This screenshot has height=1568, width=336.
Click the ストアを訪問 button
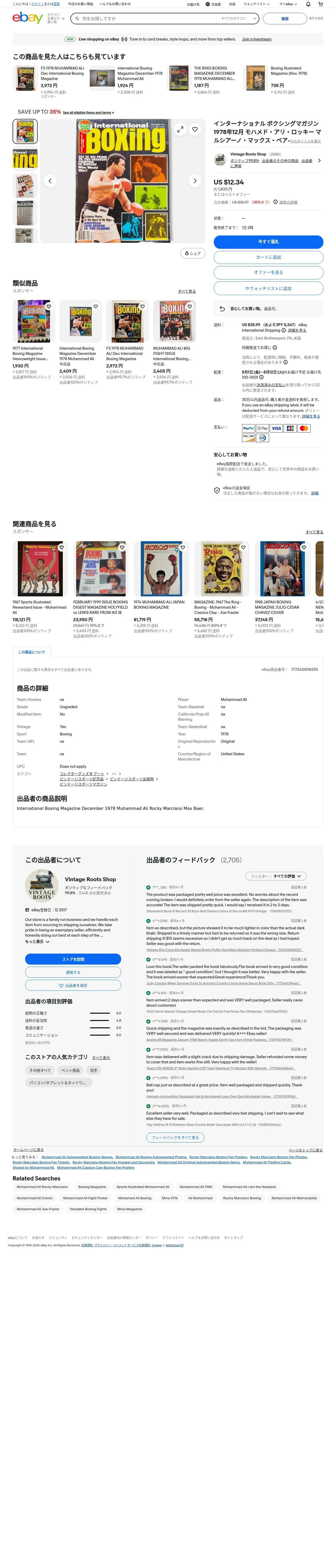pyautogui.click(x=73, y=959)
